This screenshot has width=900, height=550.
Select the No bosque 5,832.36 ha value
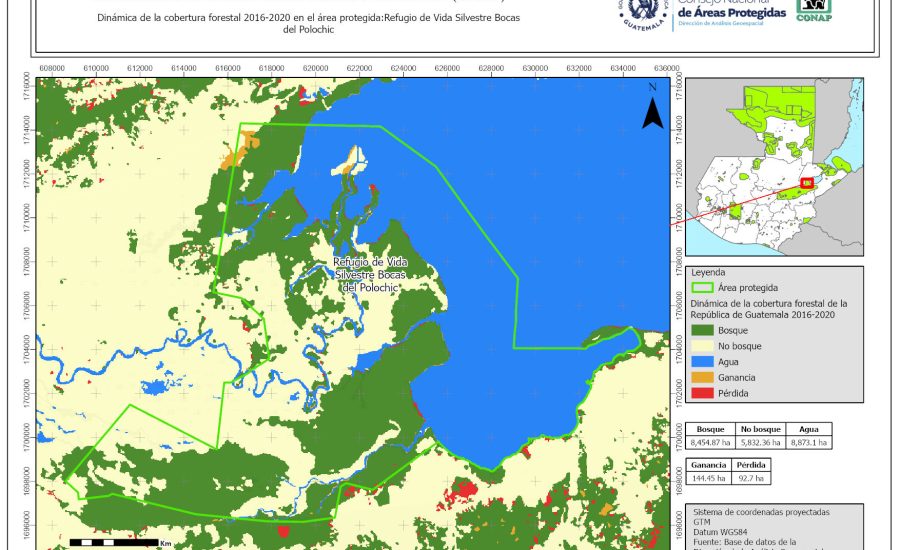pyautogui.click(x=760, y=442)
